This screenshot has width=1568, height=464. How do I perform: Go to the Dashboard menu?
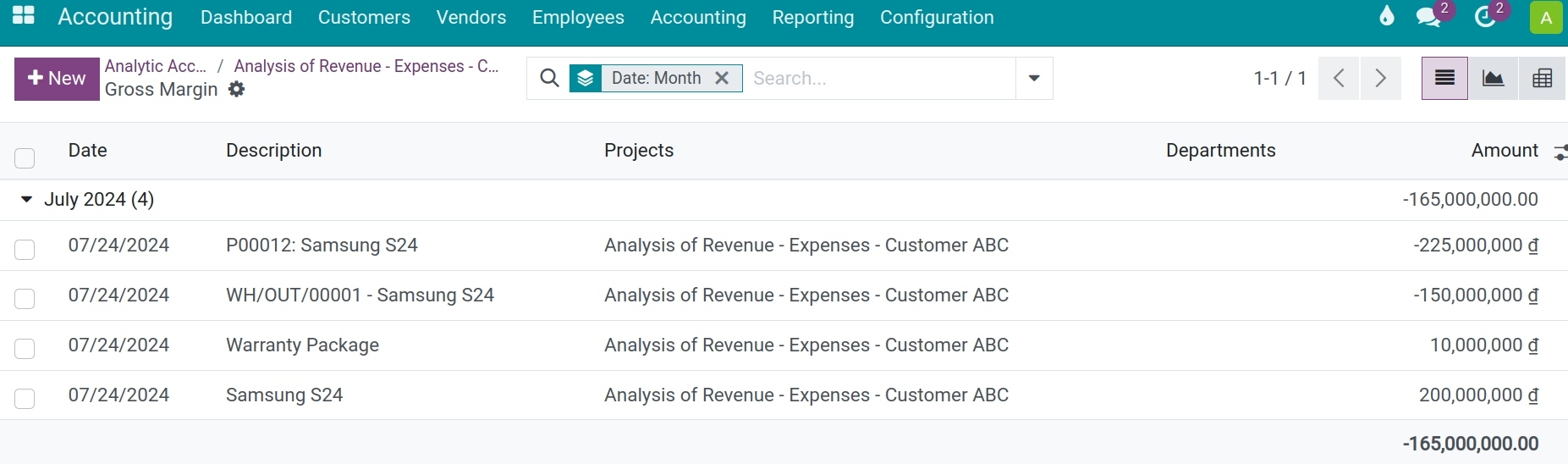tap(246, 17)
